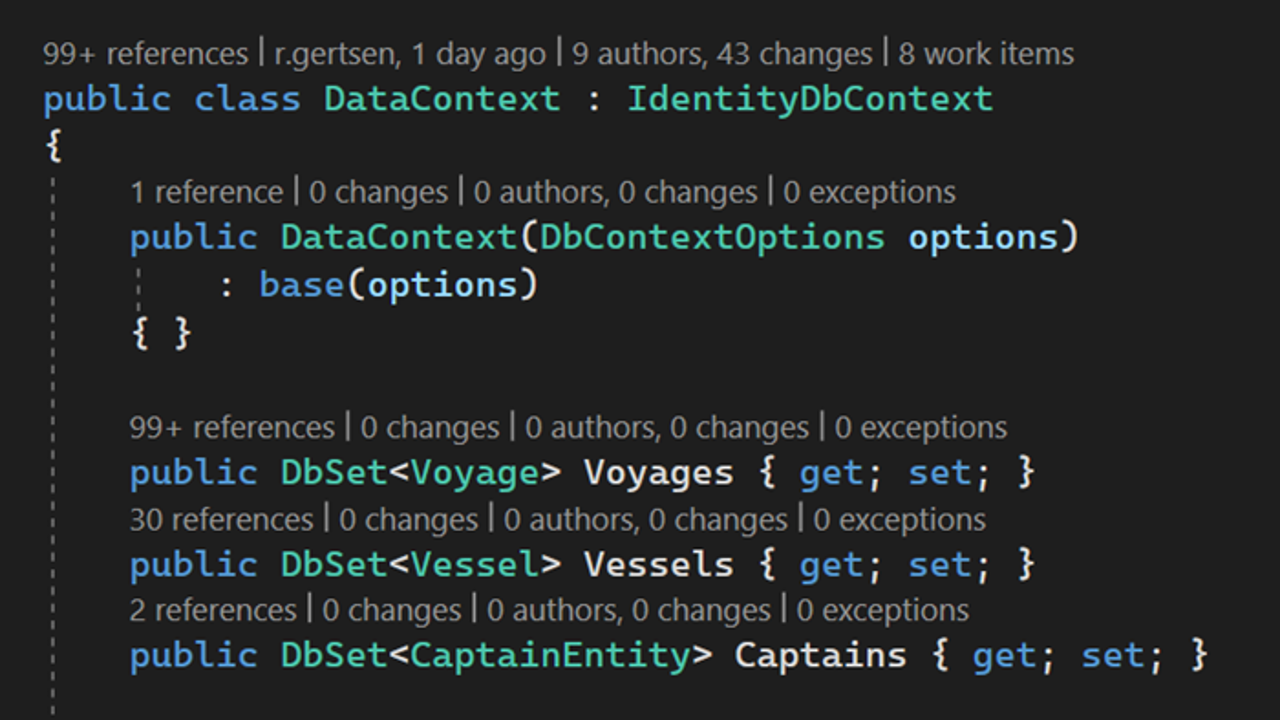Click "99+ references" above the Voyages property

pos(231,428)
